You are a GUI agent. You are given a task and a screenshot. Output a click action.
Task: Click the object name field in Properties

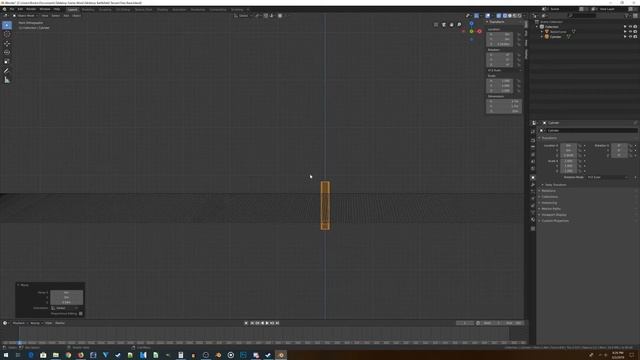591,131
